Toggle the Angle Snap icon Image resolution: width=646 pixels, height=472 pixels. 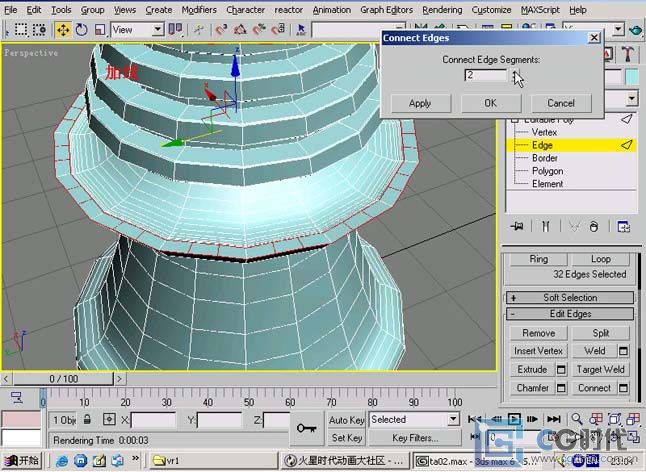pos(240,30)
